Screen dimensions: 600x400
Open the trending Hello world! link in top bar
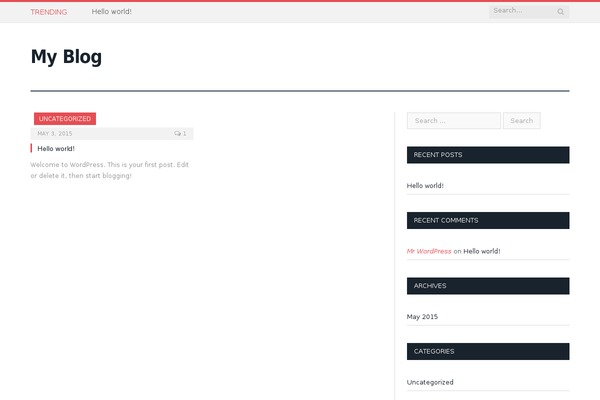[x=111, y=12]
